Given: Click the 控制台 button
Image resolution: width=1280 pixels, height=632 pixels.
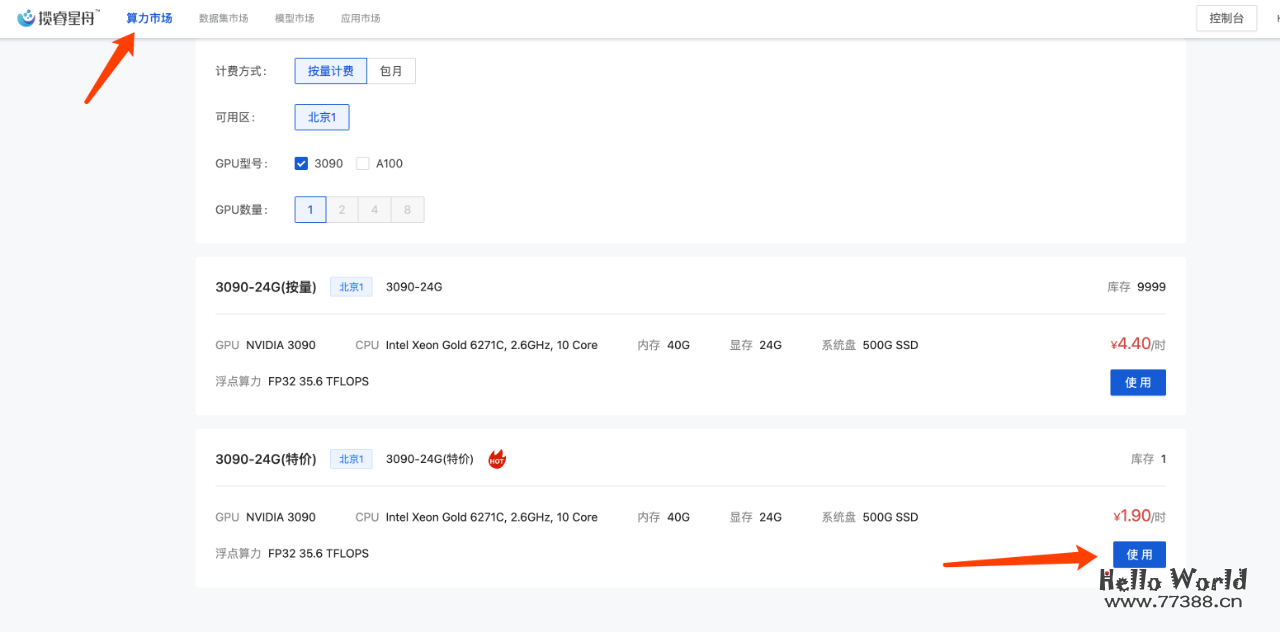Looking at the screenshot, I should [x=1226, y=18].
